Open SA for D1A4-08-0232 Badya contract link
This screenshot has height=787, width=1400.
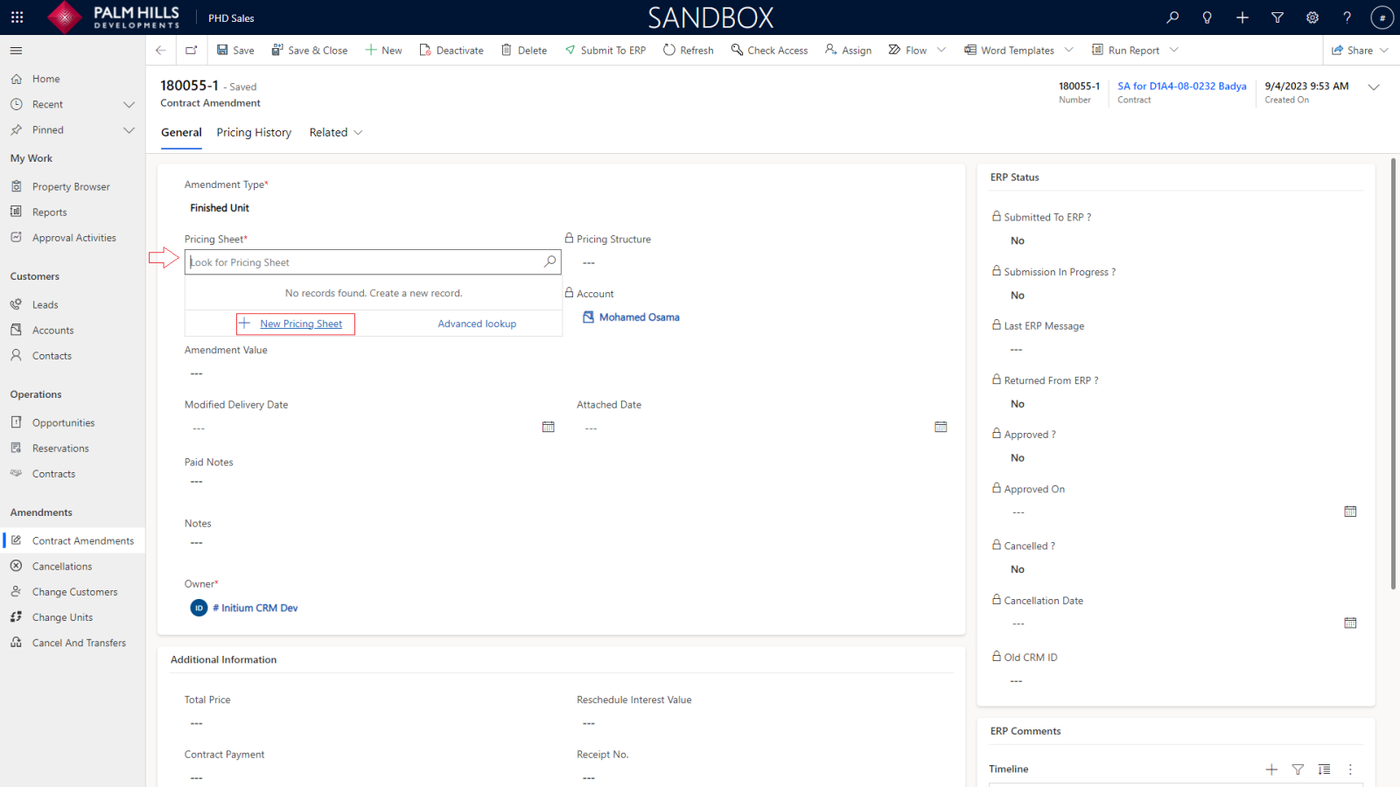(1182, 86)
